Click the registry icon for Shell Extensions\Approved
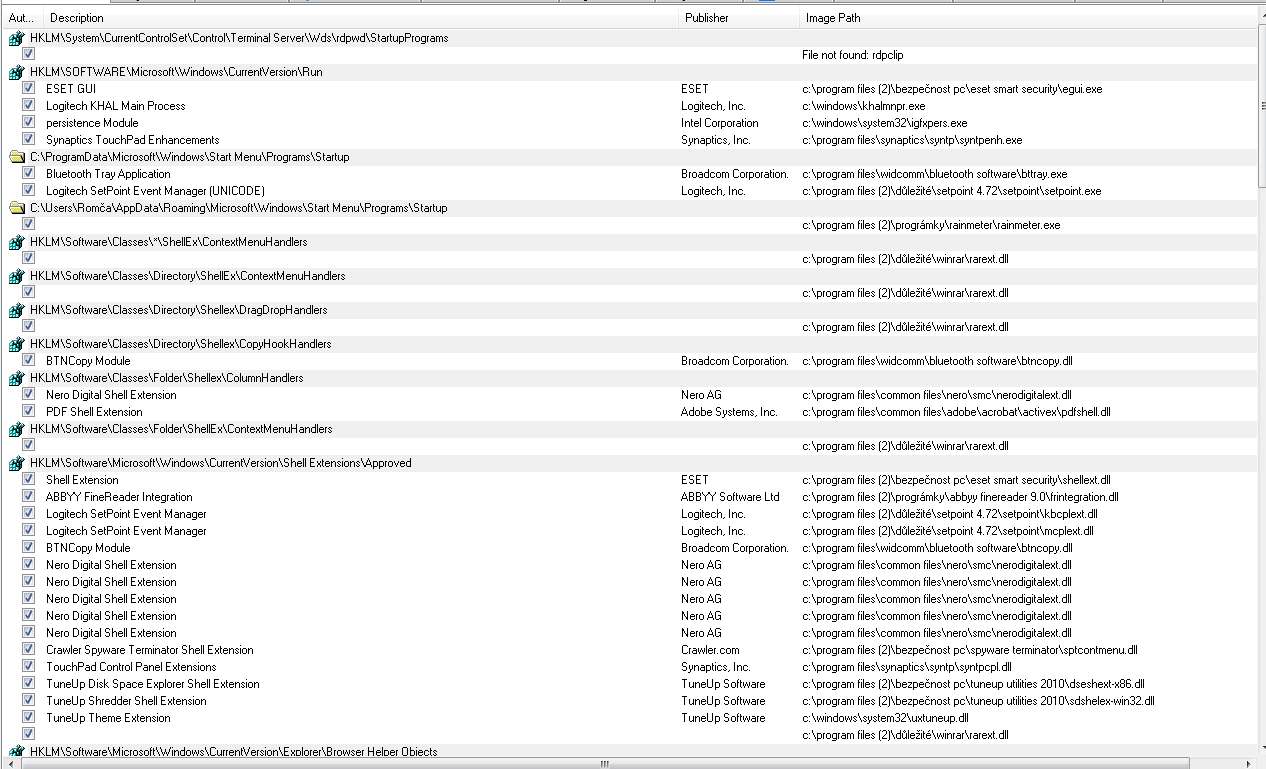The height and width of the screenshot is (769, 1266). pyautogui.click(x=16, y=463)
